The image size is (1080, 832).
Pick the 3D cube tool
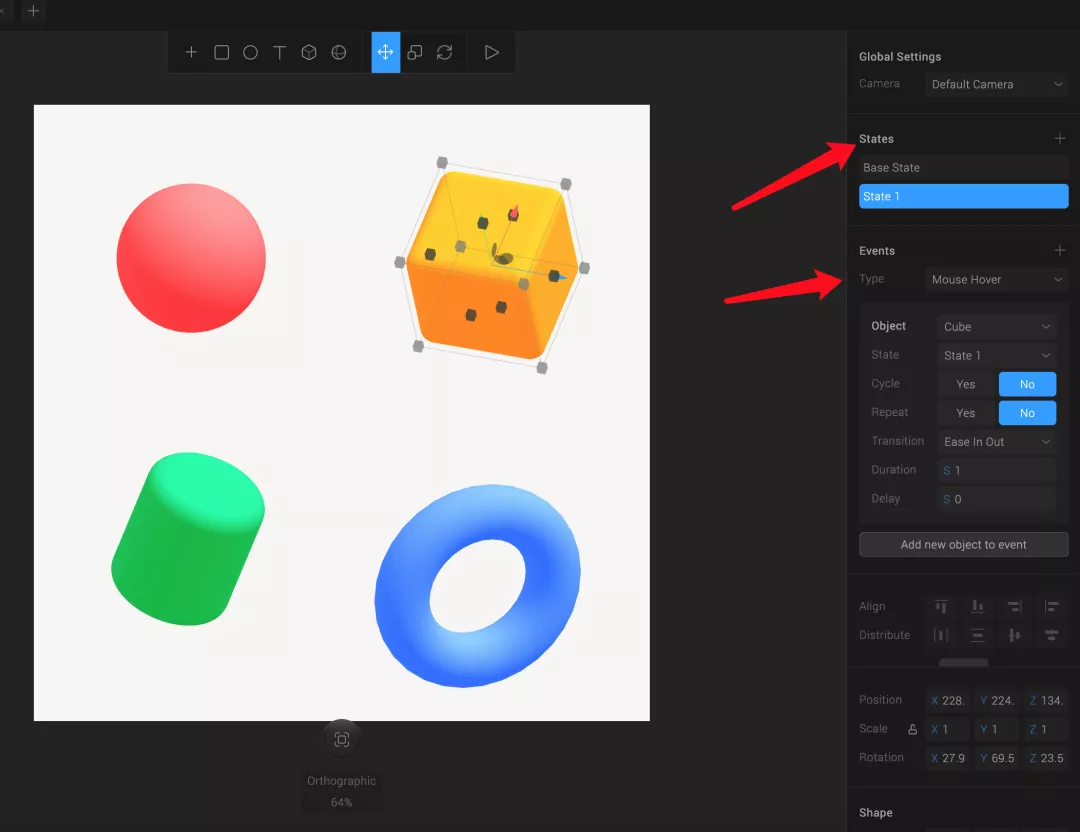pyautogui.click(x=310, y=52)
